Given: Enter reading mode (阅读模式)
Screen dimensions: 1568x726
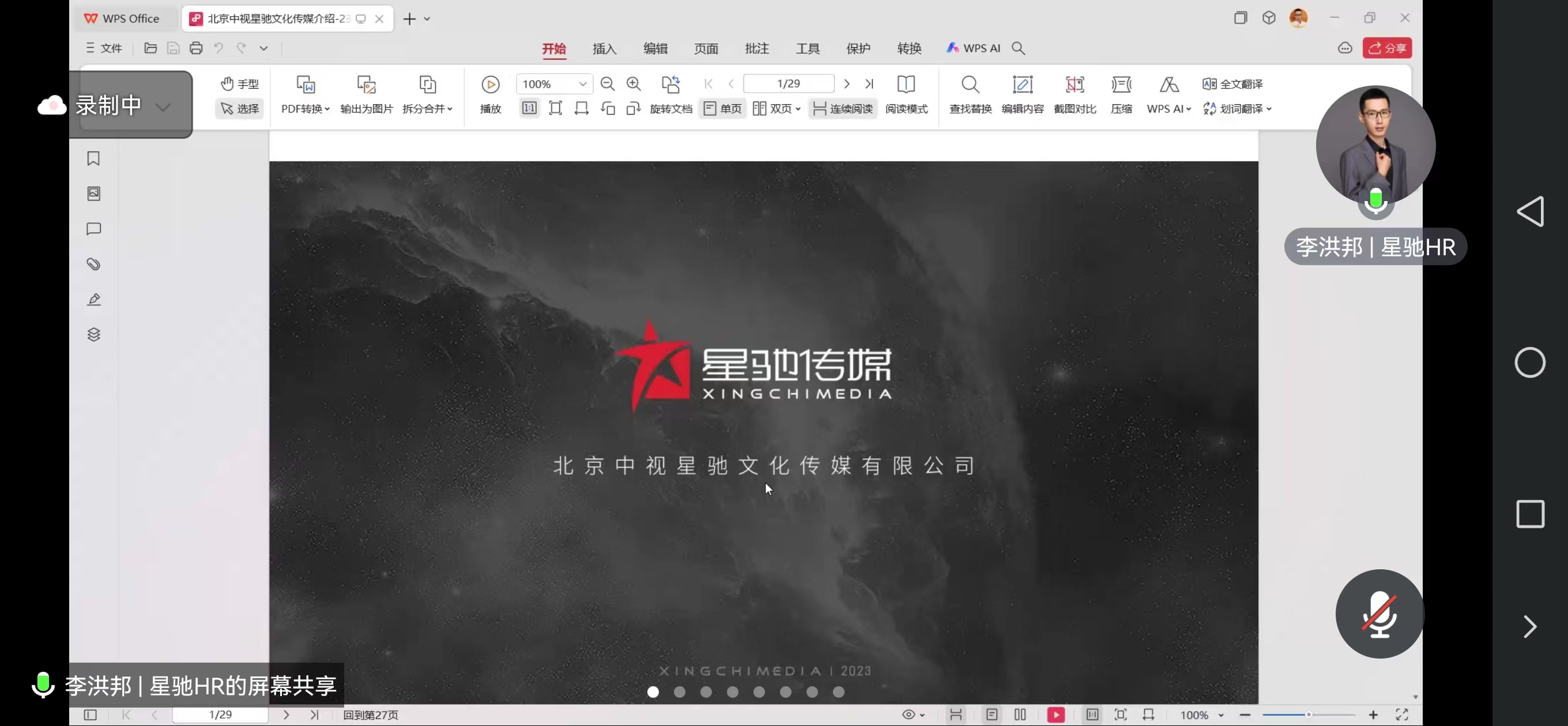Looking at the screenshot, I should point(906,95).
